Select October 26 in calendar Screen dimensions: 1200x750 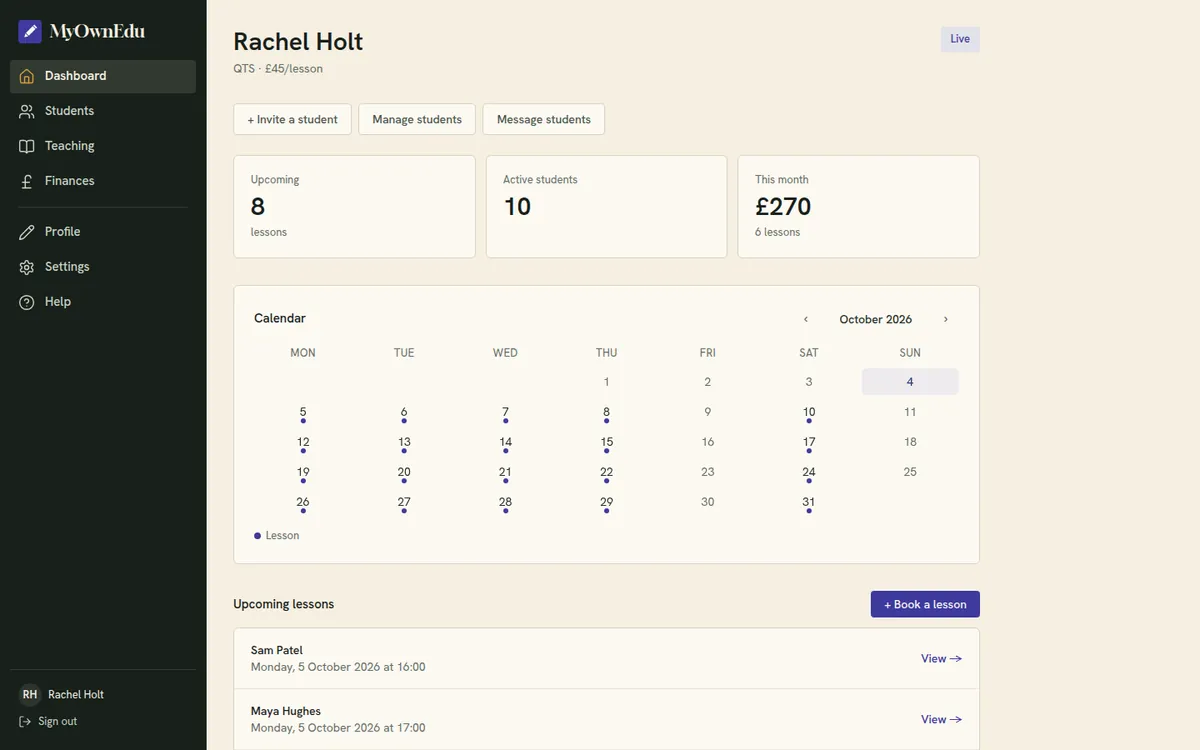pyautogui.click(x=303, y=502)
